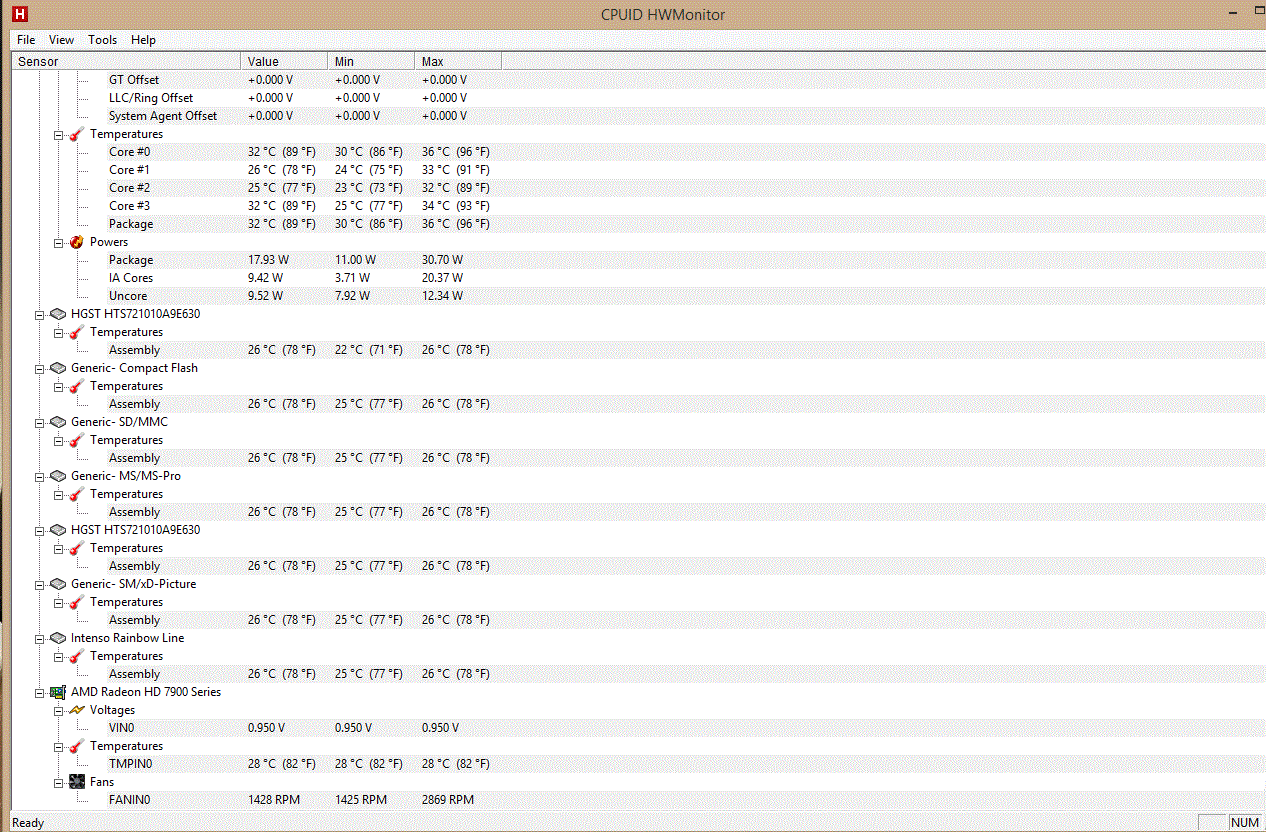1266x832 pixels.
Task: Click the 2869 RPM max fan value
Action: pyautogui.click(x=448, y=800)
